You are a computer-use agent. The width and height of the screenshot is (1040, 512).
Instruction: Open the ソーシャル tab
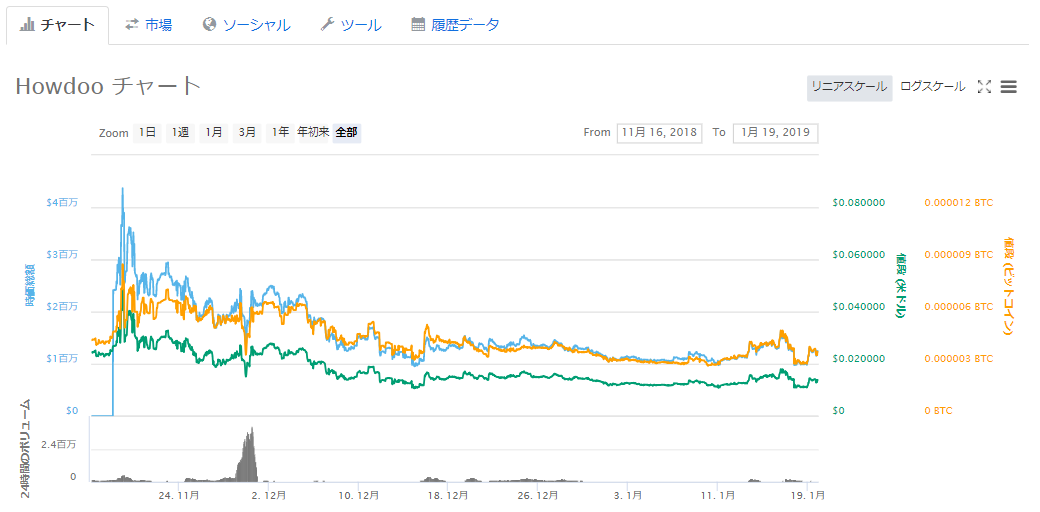(x=246, y=25)
